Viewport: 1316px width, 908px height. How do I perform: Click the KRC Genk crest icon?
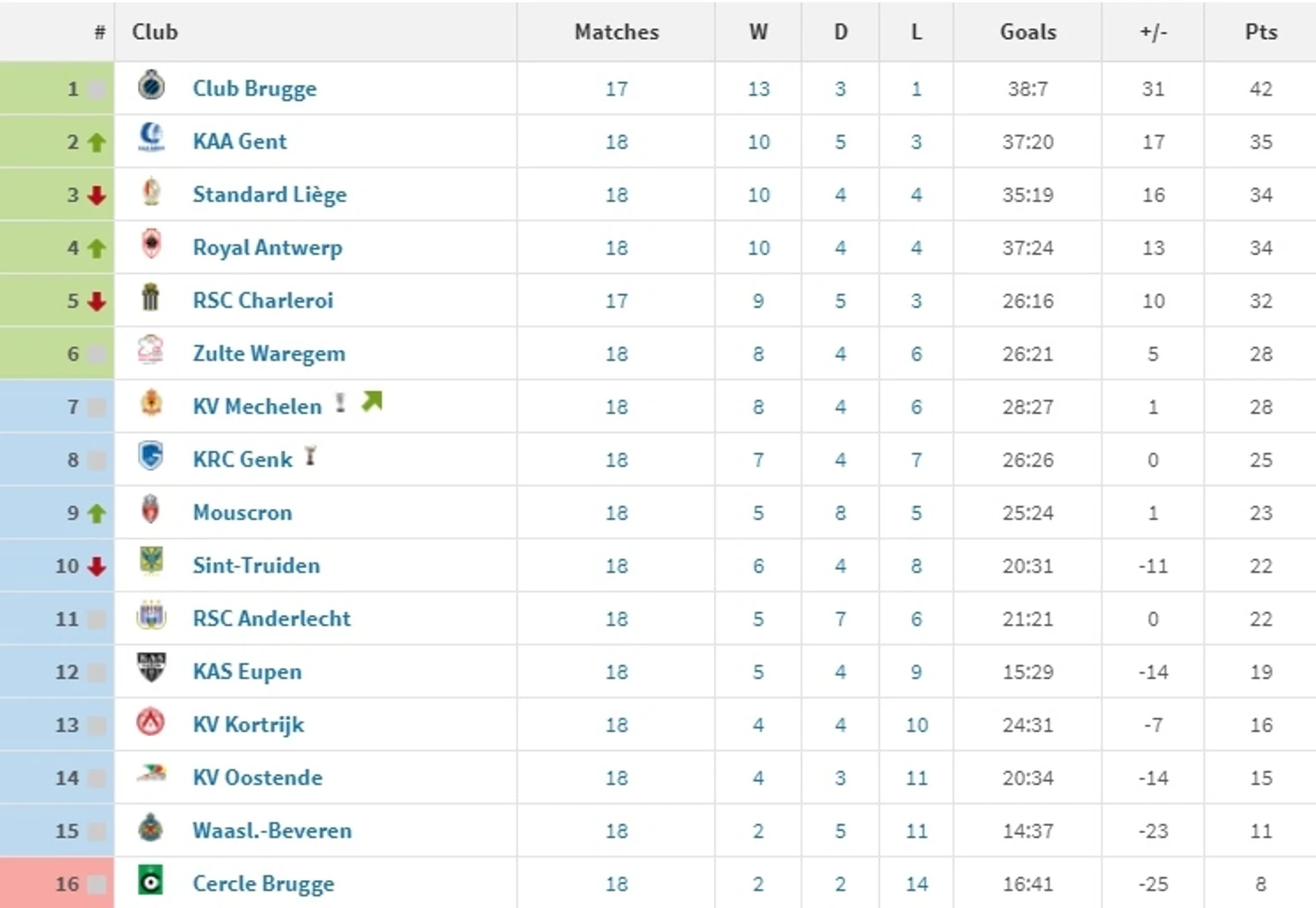pos(151,456)
